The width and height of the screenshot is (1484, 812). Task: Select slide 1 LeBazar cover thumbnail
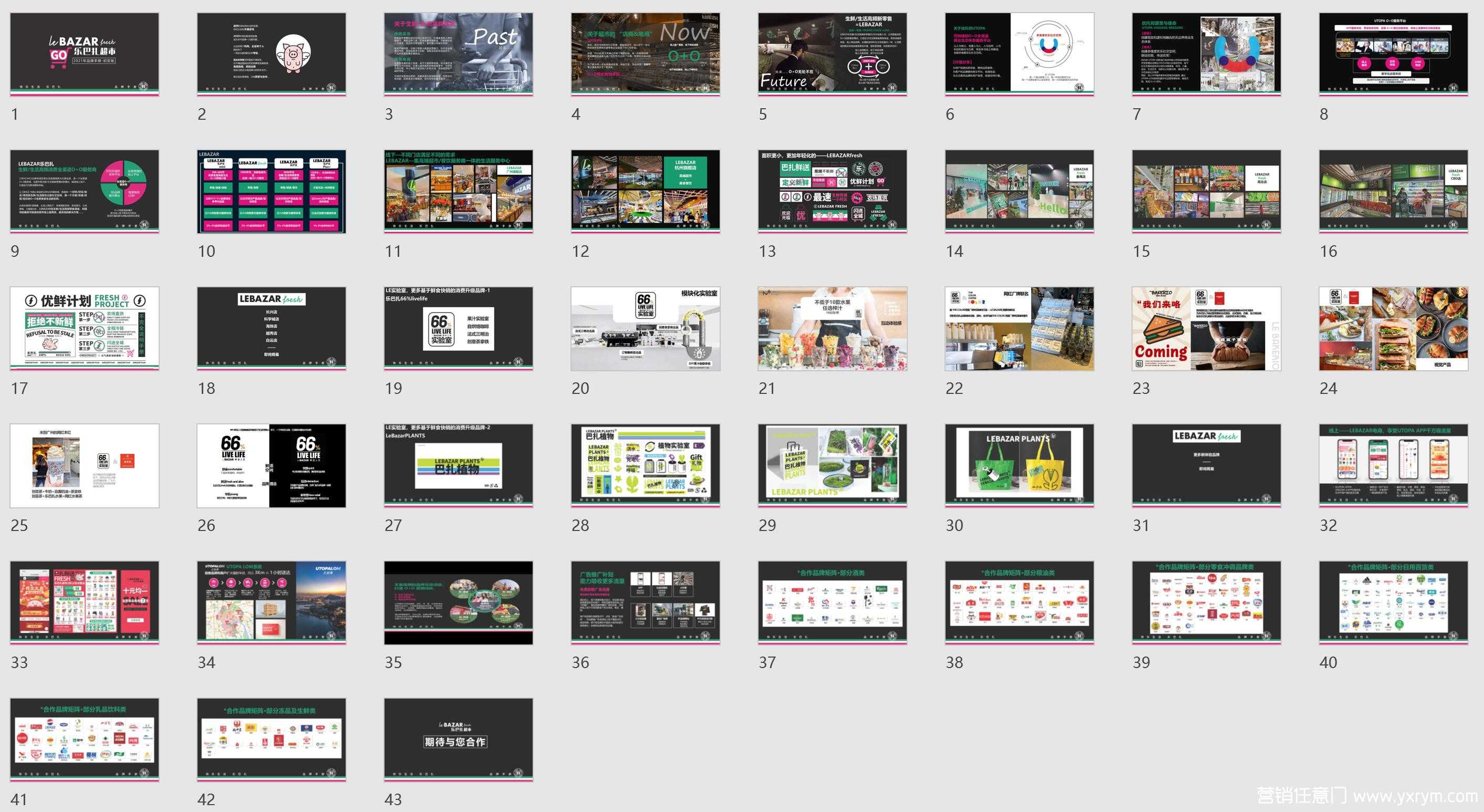click(x=85, y=54)
